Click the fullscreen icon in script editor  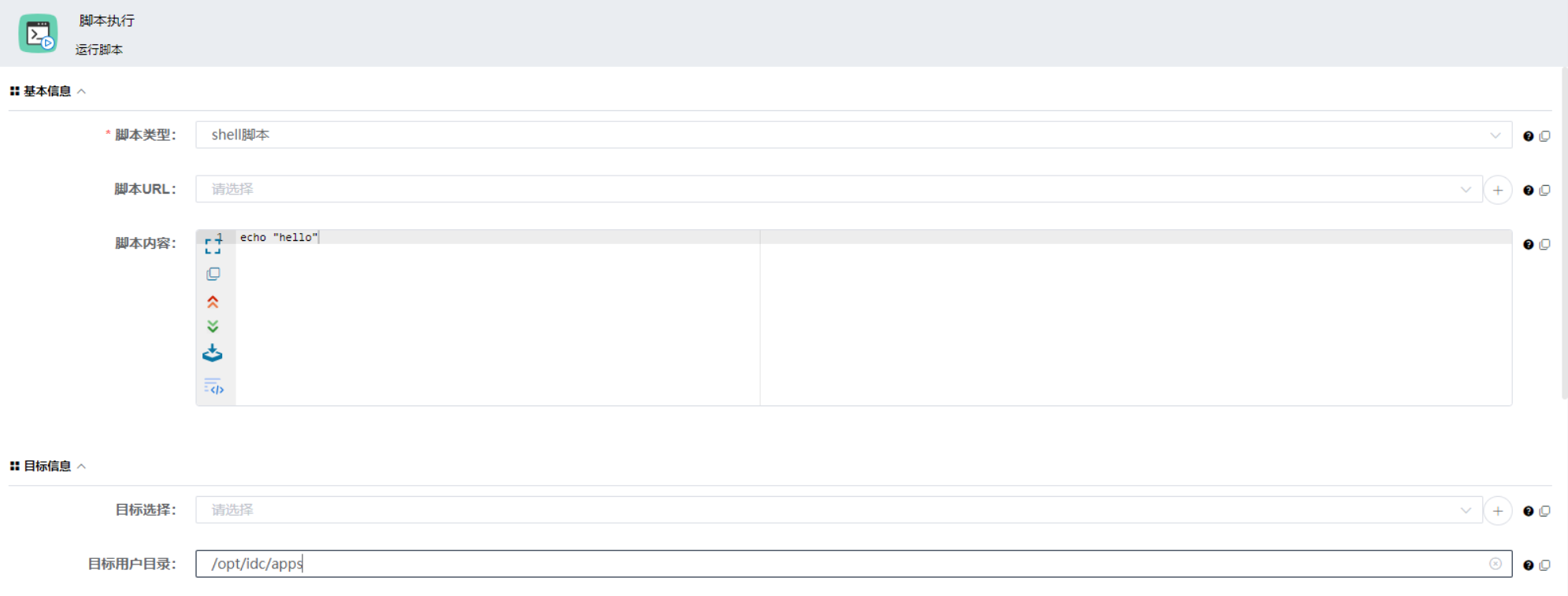click(x=213, y=245)
